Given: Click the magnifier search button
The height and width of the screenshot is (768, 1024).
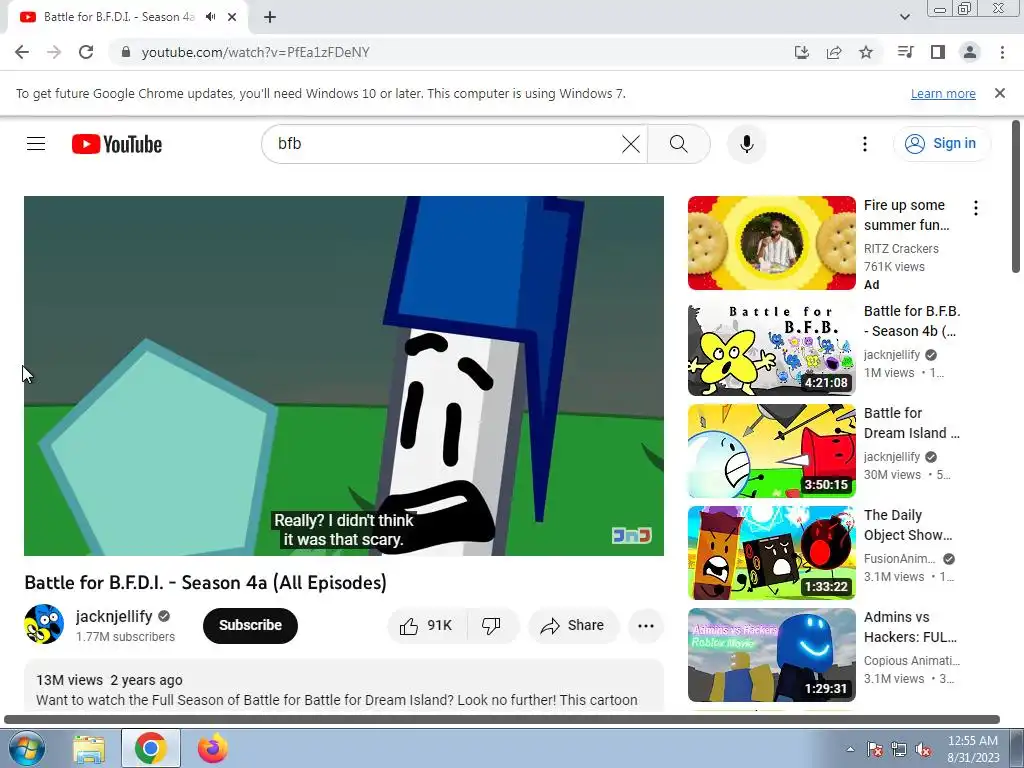Looking at the screenshot, I should (679, 144).
